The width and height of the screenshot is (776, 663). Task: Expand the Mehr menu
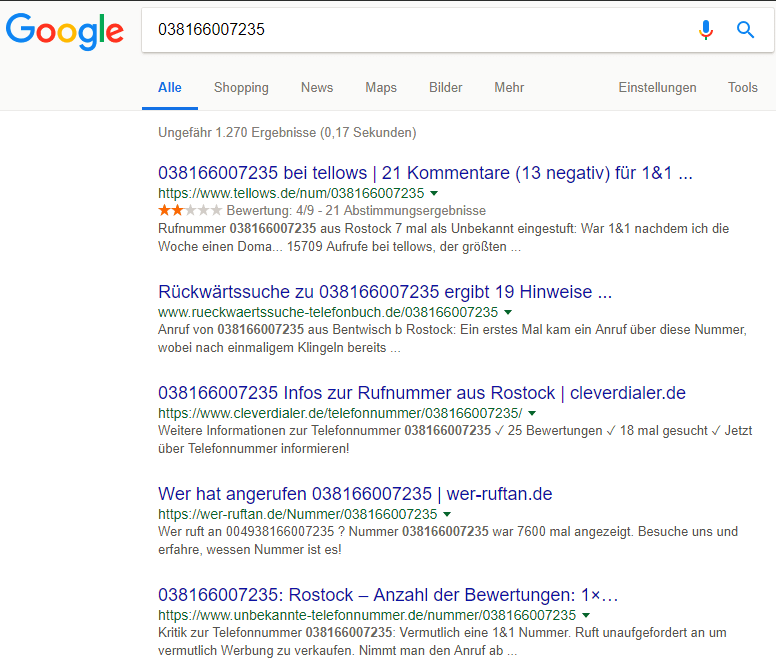click(x=509, y=88)
